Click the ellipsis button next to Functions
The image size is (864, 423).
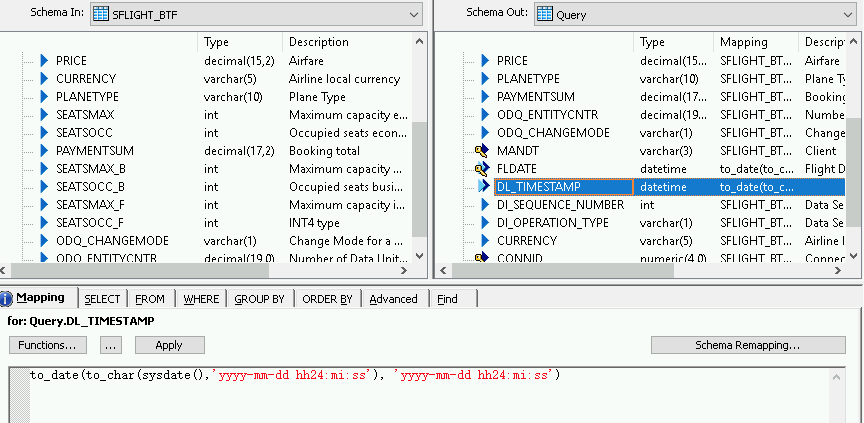[111, 345]
